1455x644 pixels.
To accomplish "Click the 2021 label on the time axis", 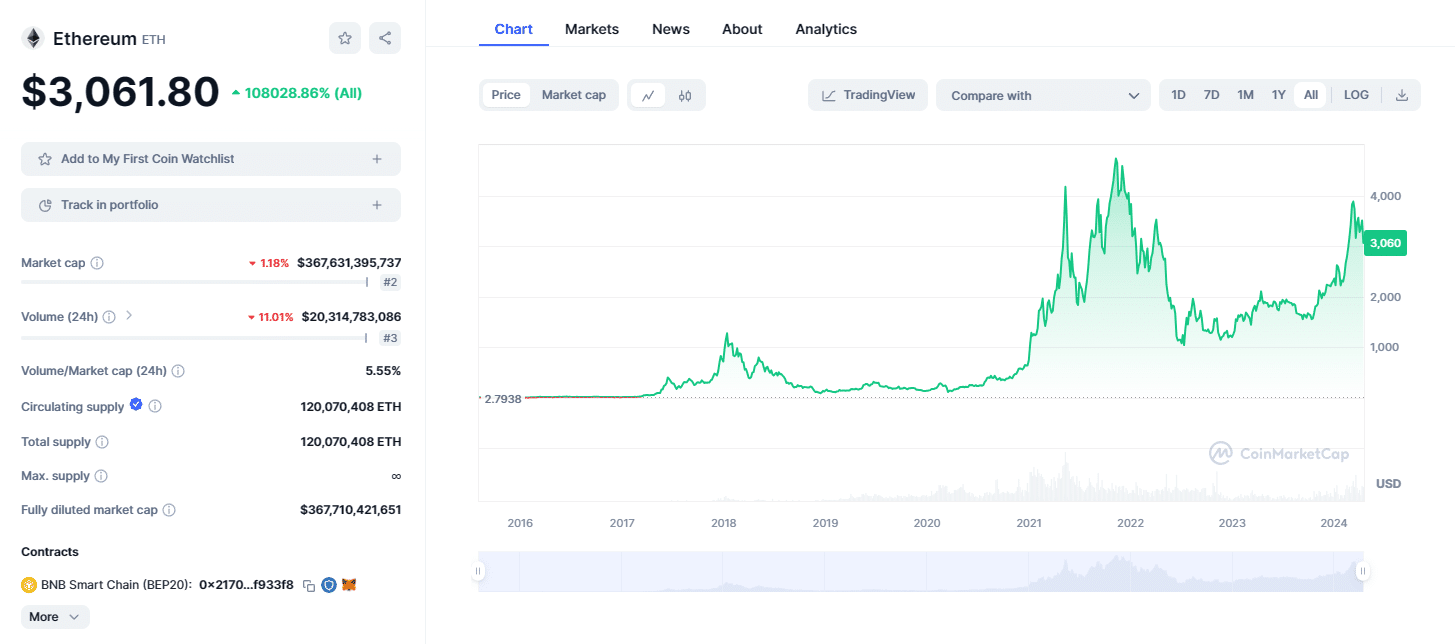I will click(x=1029, y=523).
